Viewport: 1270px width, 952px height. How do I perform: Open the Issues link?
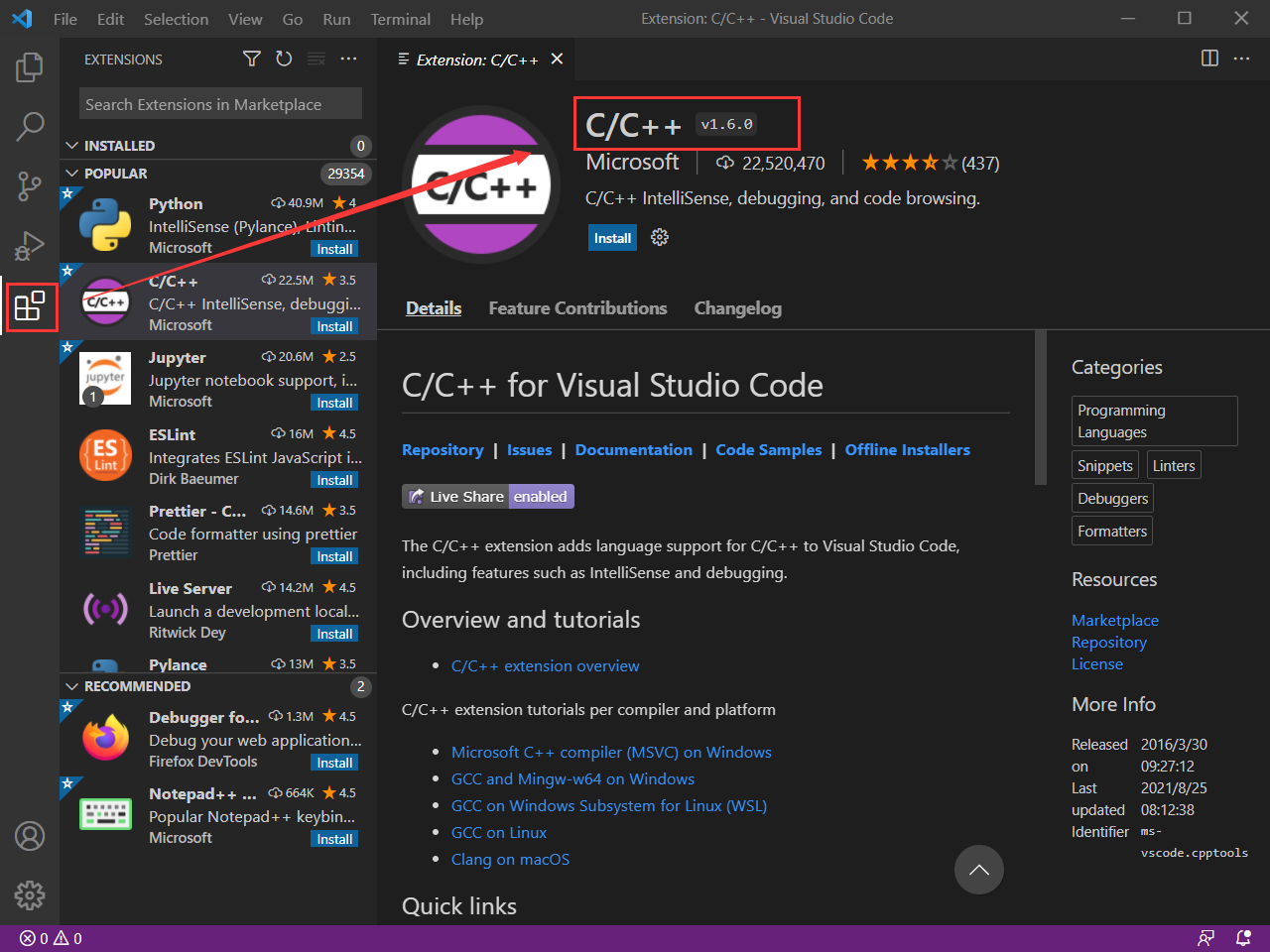529,449
